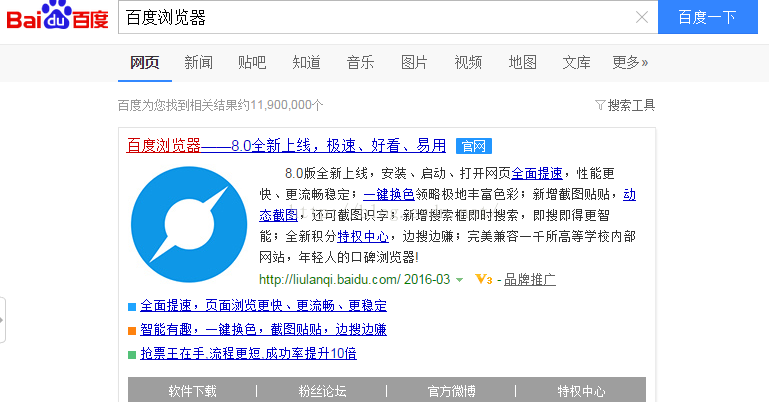Click the 官网 badge
The height and width of the screenshot is (402, 769).
click(x=474, y=146)
